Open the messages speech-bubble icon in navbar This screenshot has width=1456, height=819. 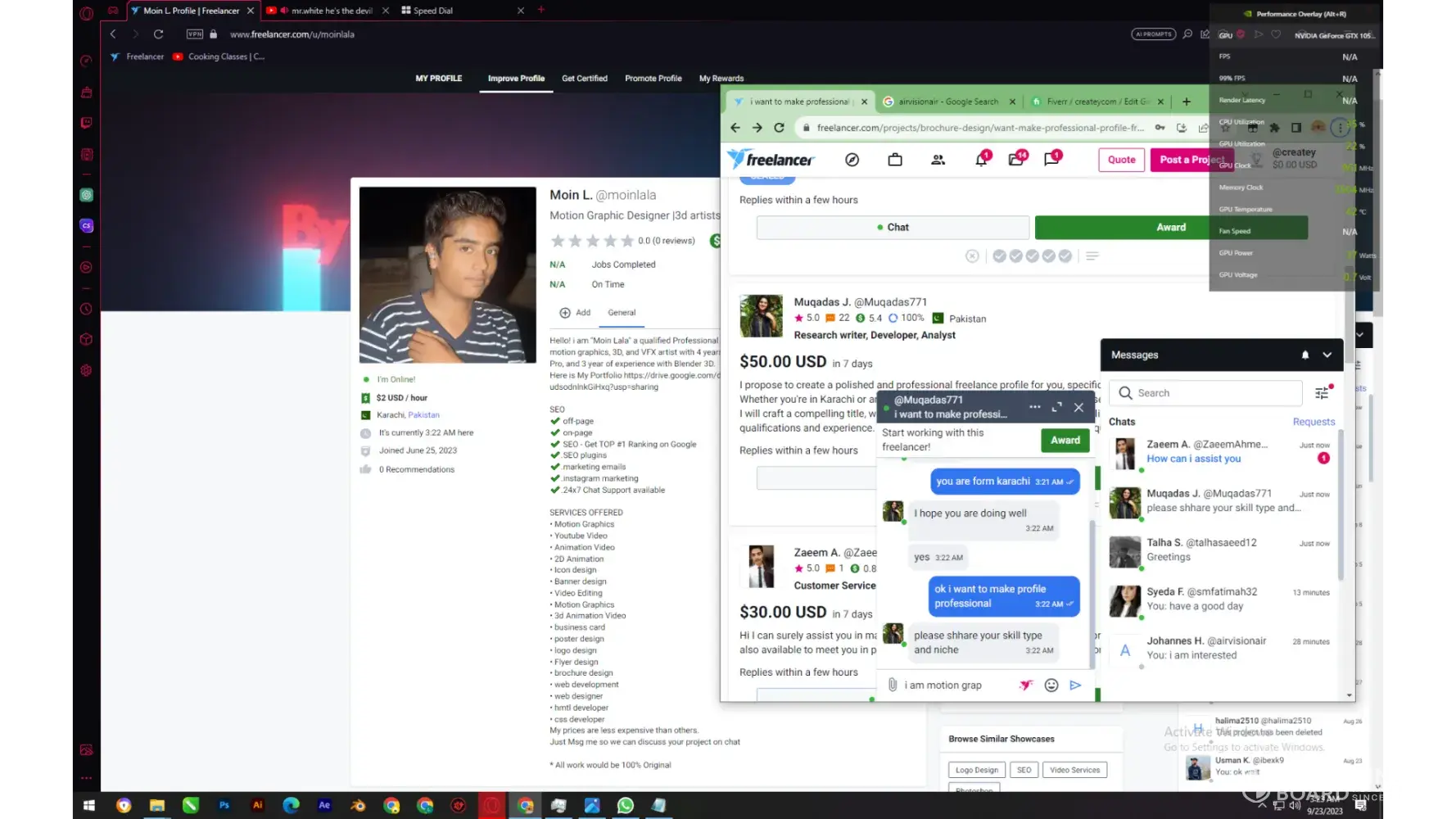click(1052, 158)
